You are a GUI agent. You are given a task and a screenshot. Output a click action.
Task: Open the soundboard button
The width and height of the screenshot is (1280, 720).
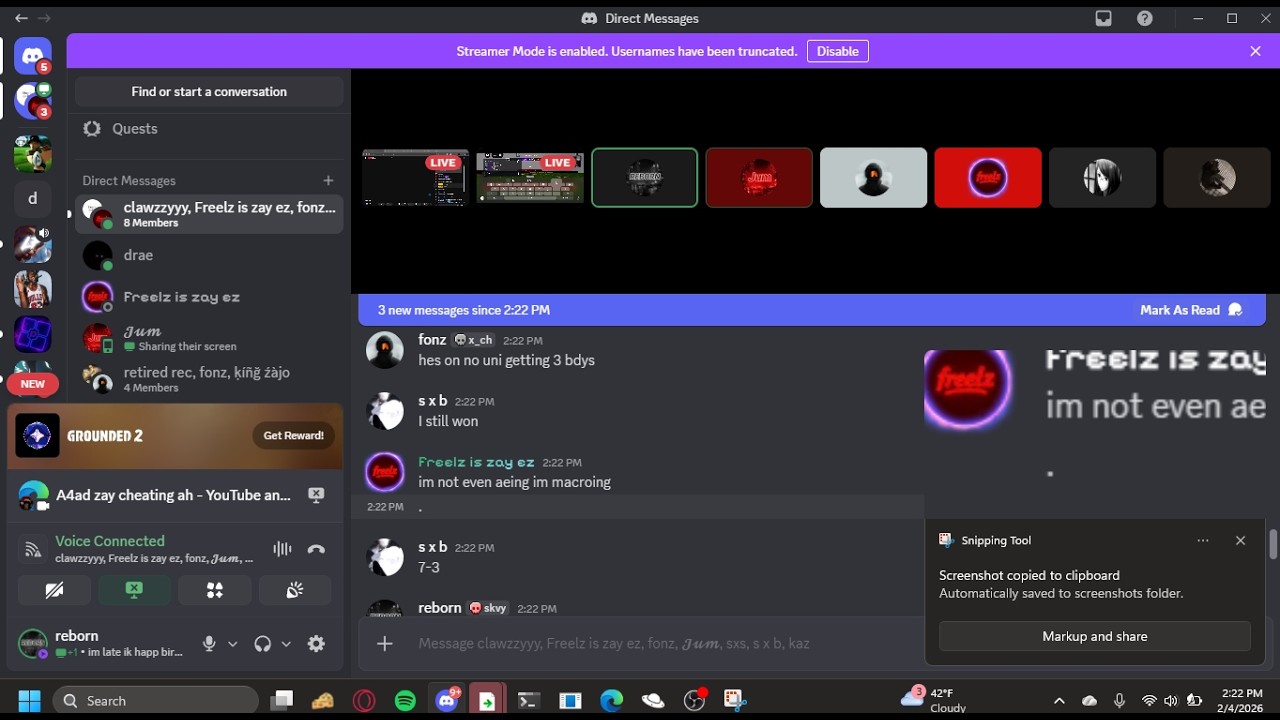pyautogui.click(x=295, y=590)
